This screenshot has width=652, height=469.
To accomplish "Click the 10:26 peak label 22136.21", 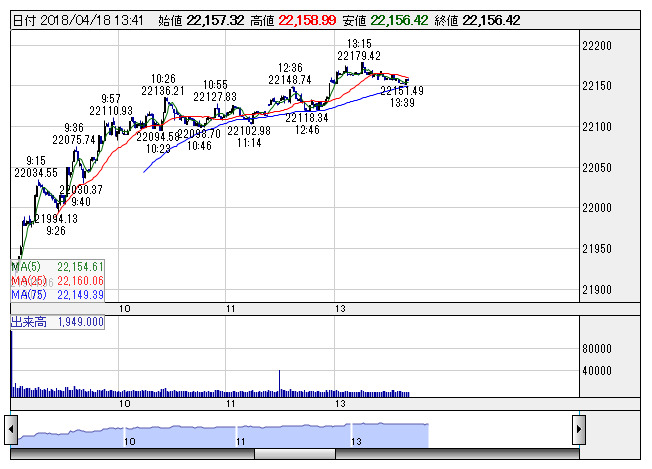I will (163, 91).
